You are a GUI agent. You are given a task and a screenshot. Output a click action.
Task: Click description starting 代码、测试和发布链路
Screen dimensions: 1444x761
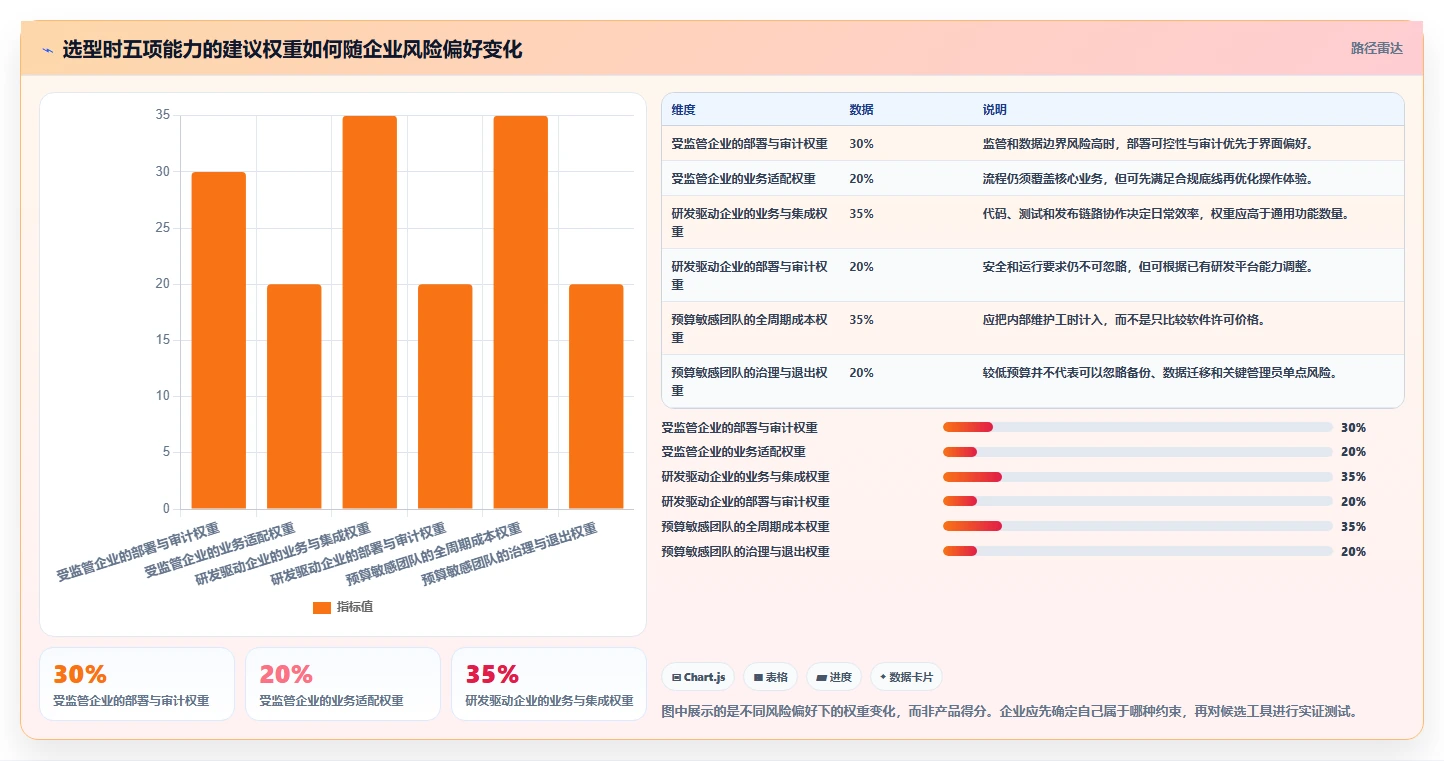click(1166, 214)
